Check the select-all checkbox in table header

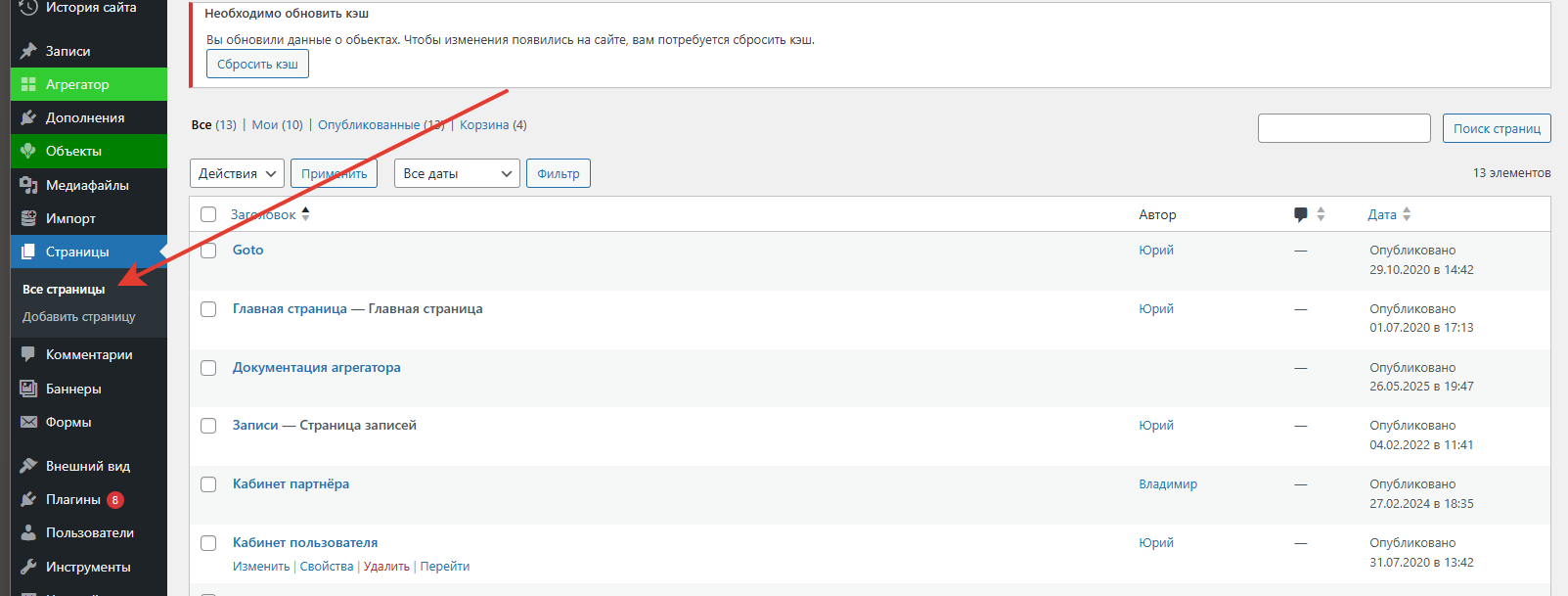tap(208, 214)
